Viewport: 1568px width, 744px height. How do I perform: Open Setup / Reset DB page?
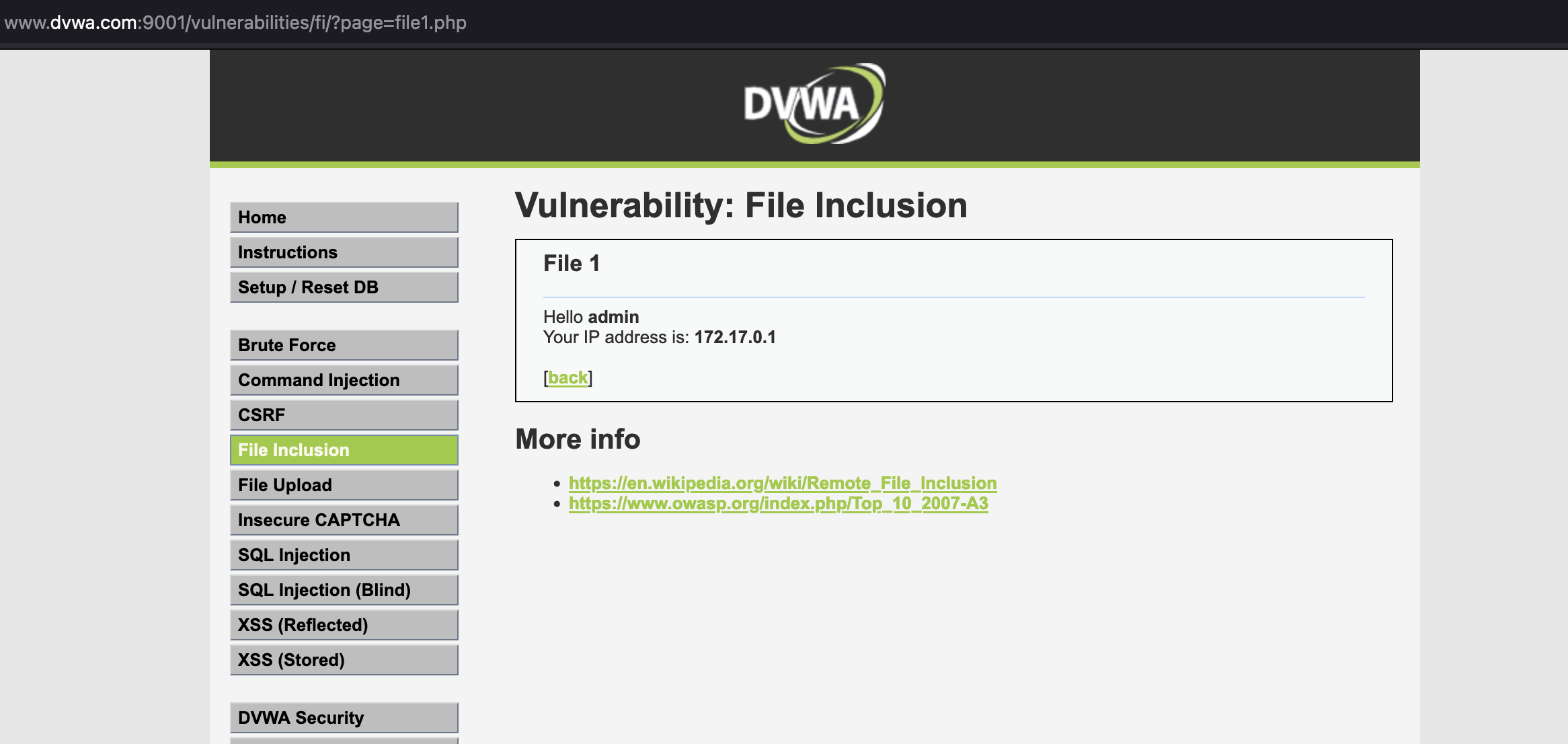pos(344,287)
